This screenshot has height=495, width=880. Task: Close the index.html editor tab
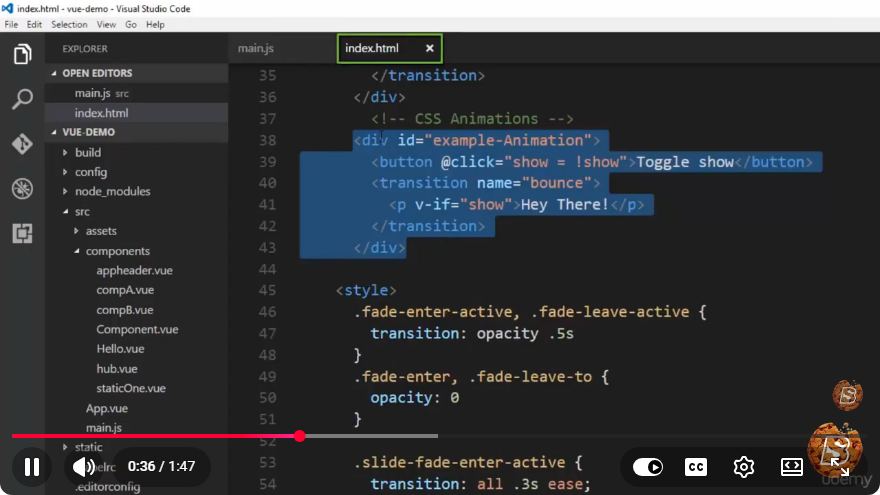click(429, 48)
